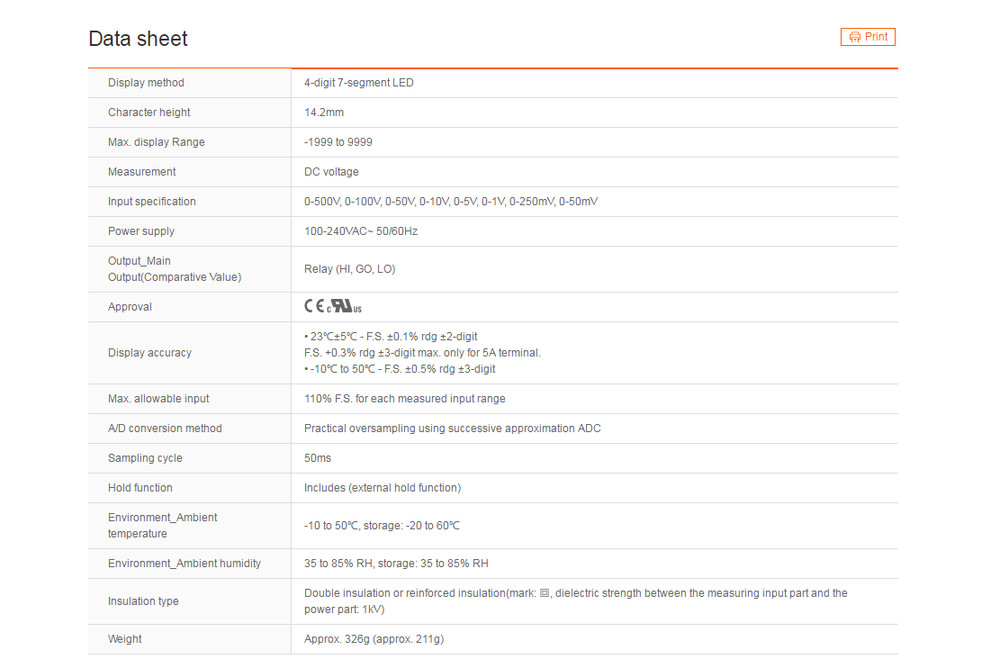Select the Display method row label

pos(146,83)
